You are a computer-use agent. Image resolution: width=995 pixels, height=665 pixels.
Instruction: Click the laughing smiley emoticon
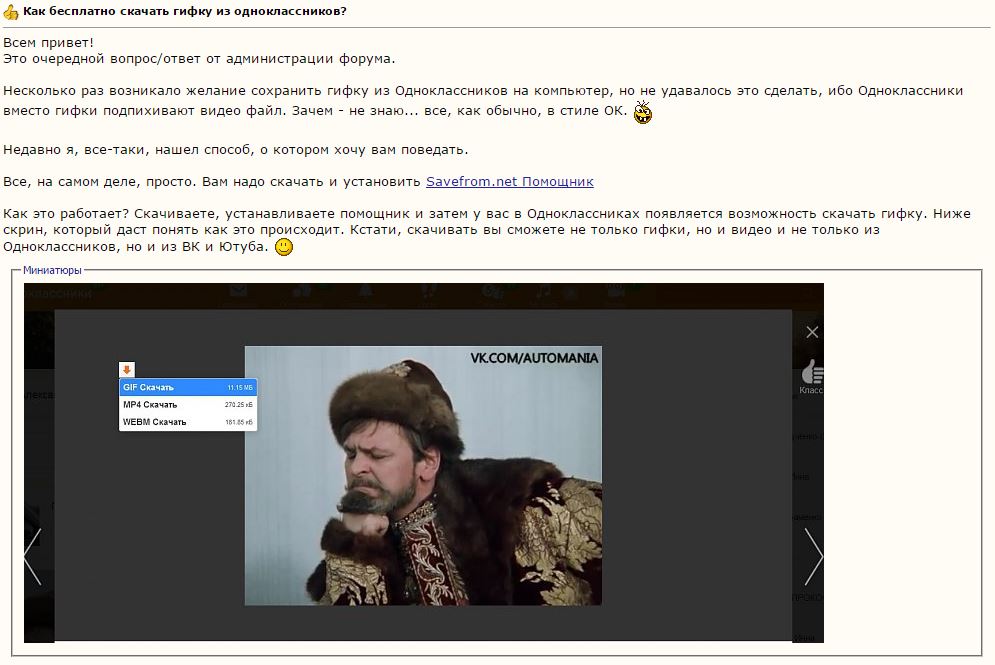click(x=643, y=112)
